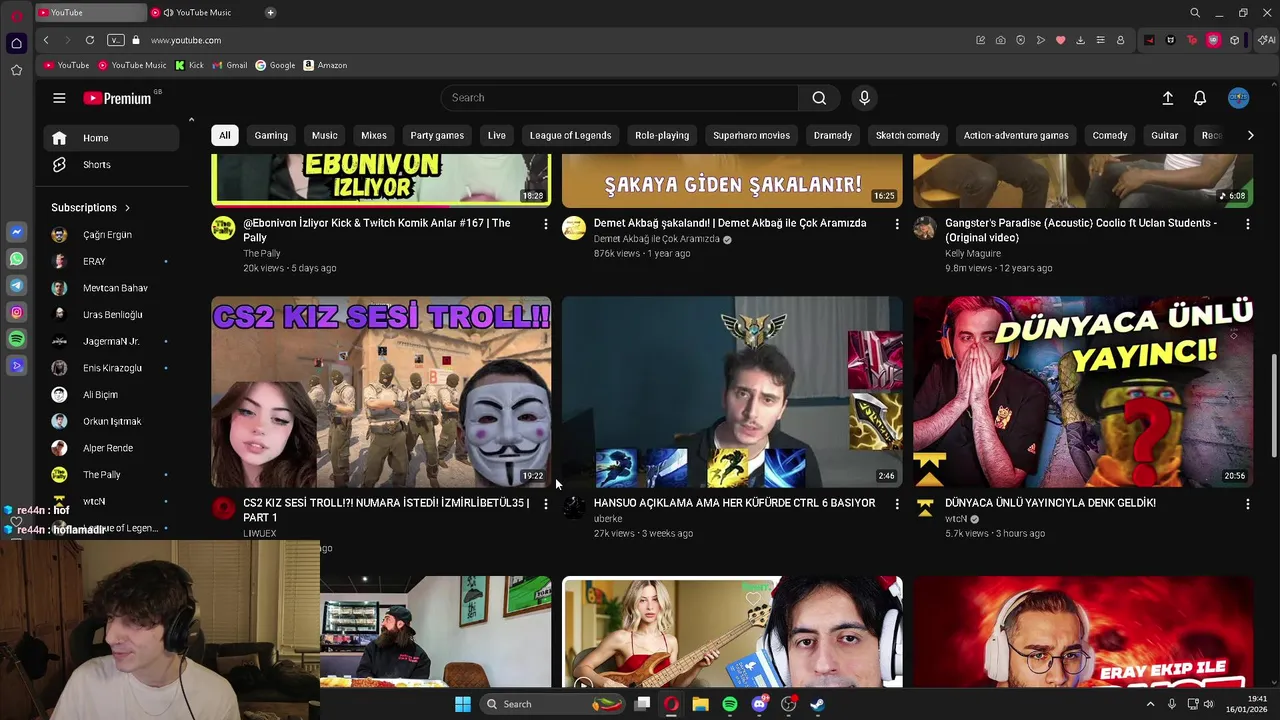Go back with the browser back arrow

tap(46, 40)
